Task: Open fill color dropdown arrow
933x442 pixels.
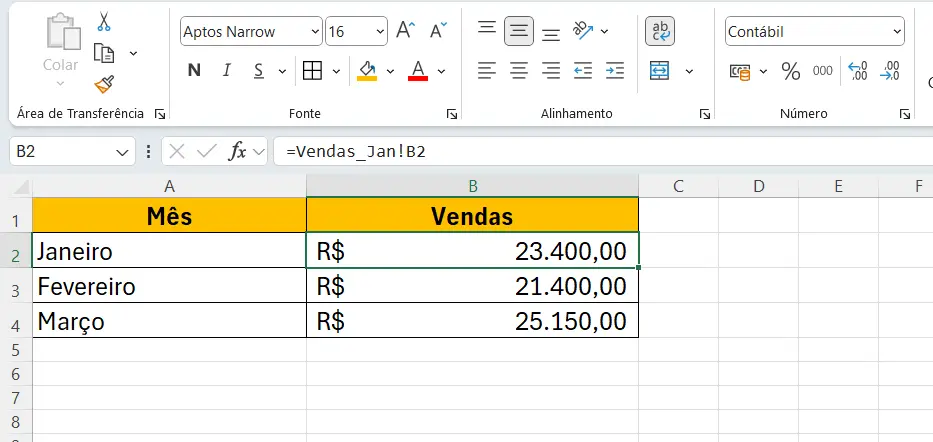Action: (390, 71)
